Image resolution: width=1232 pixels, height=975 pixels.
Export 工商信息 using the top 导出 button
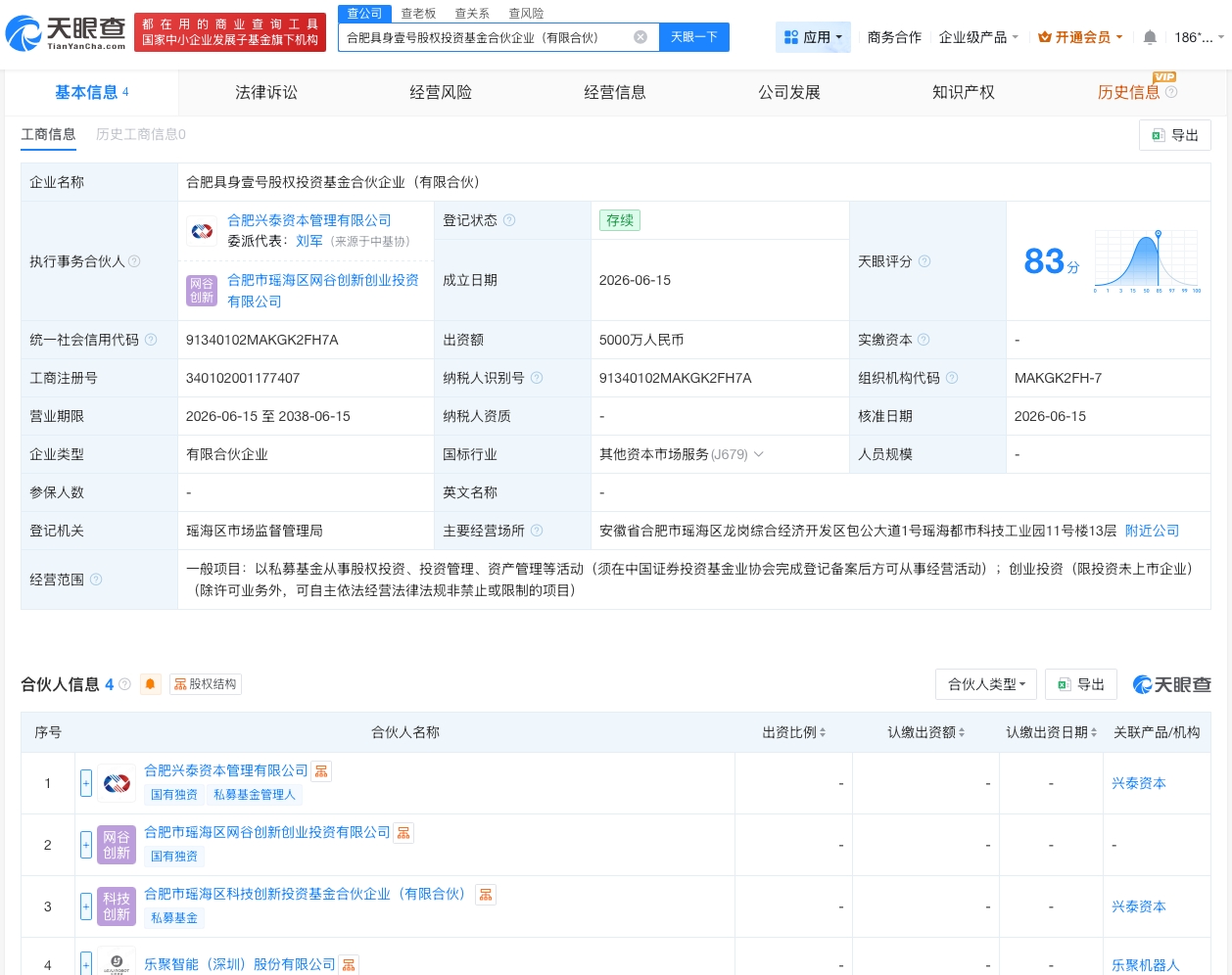click(x=1175, y=135)
